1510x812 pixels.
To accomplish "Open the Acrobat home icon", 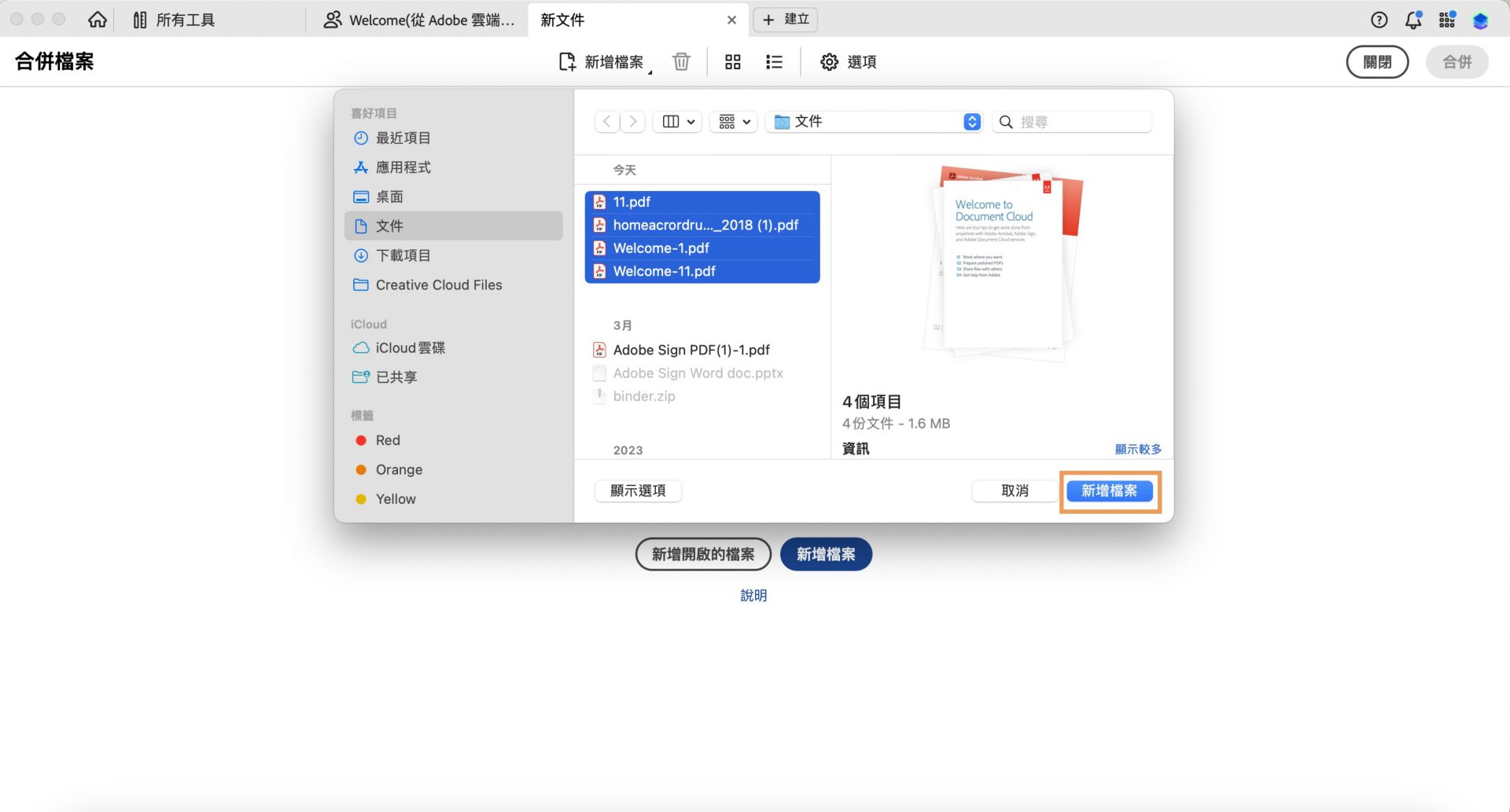I will pyautogui.click(x=97, y=20).
